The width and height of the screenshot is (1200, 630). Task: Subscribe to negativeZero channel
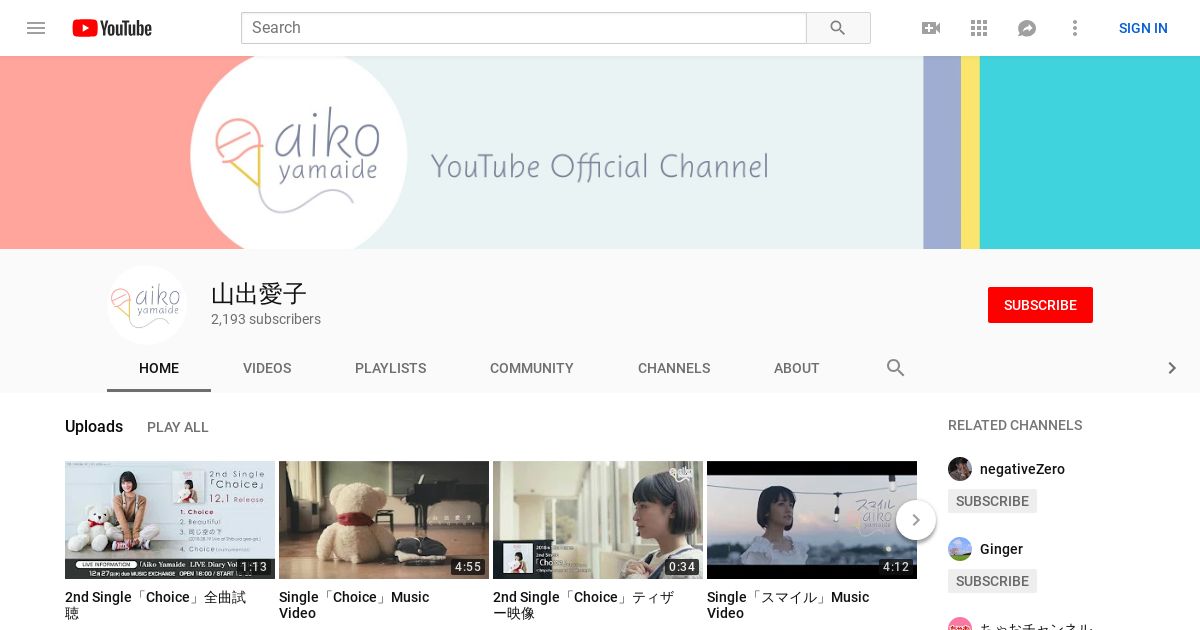click(992, 501)
